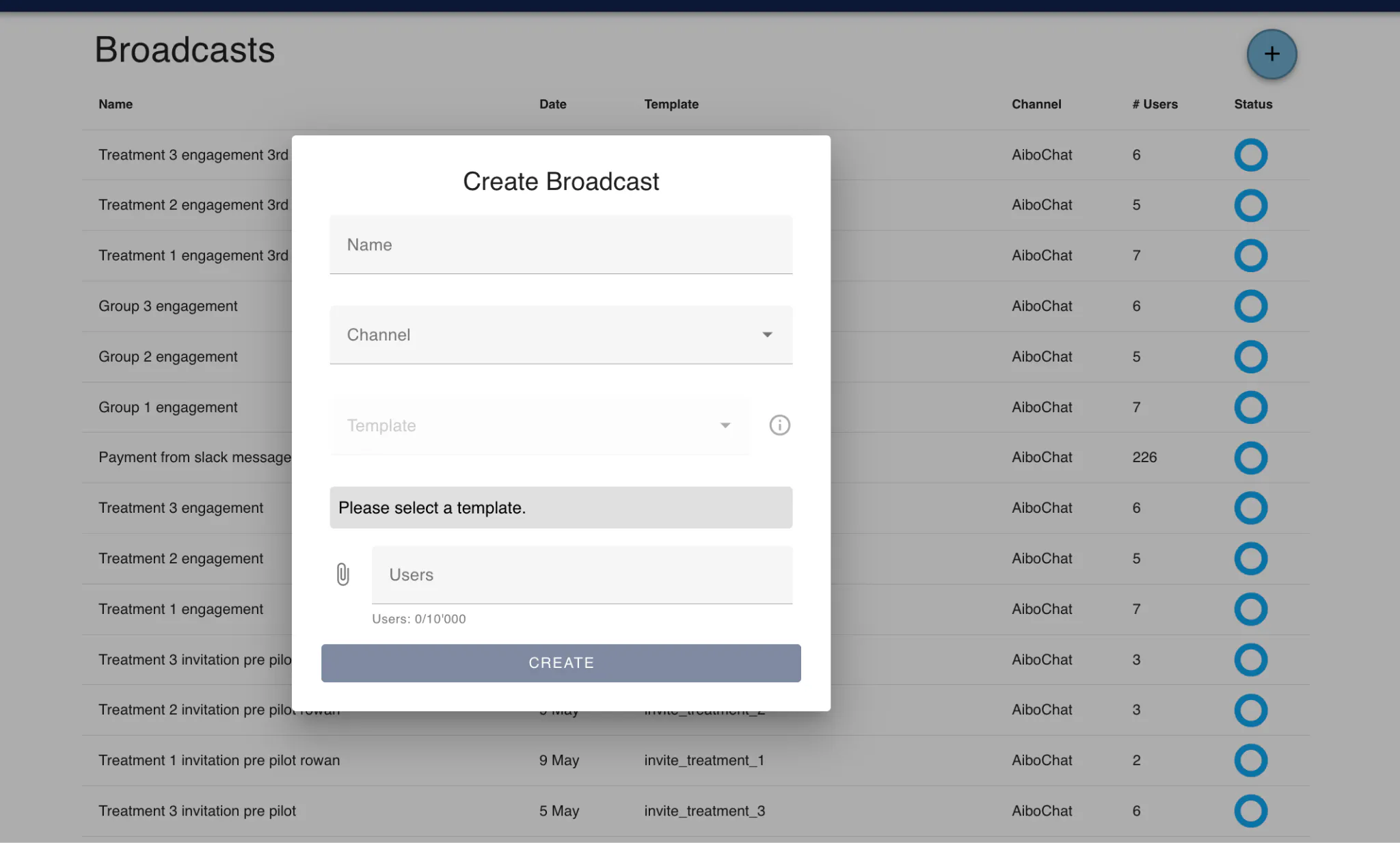Click the Date column header
Image resolution: width=1400 pixels, height=843 pixels.
pyautogui.click(x=552, y=105)
